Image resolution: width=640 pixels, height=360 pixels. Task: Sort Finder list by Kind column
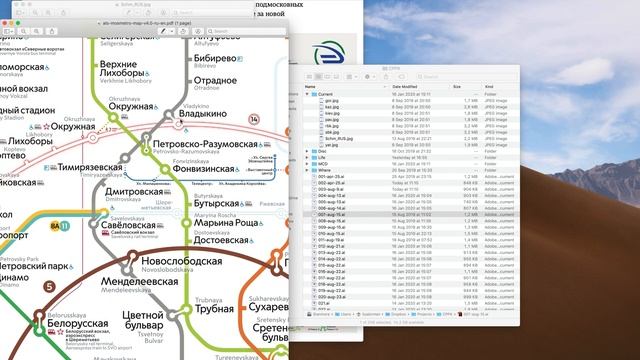(489, 87)
